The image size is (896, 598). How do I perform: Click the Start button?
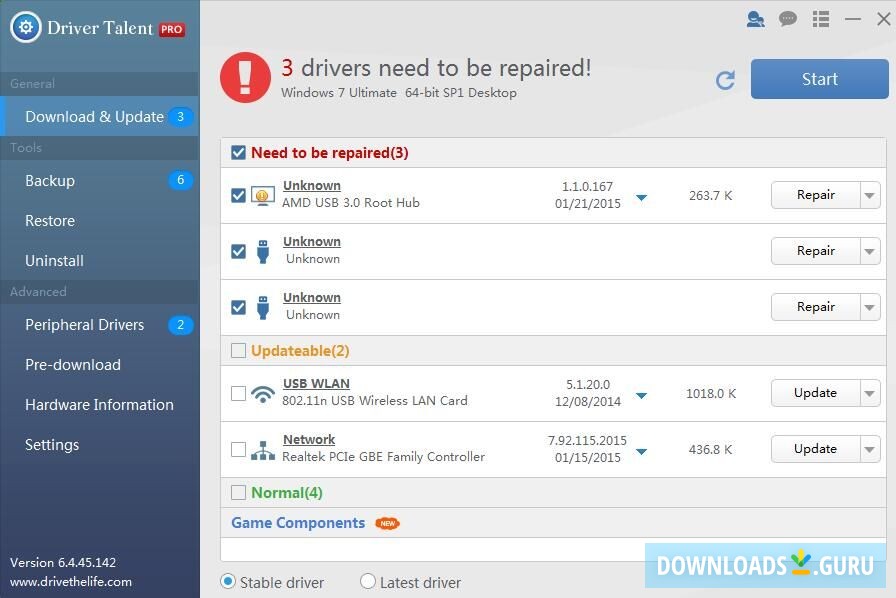(x=819, y=79)
